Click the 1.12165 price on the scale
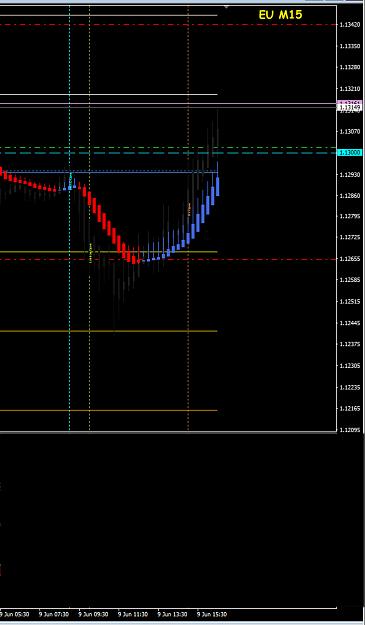 349,409
